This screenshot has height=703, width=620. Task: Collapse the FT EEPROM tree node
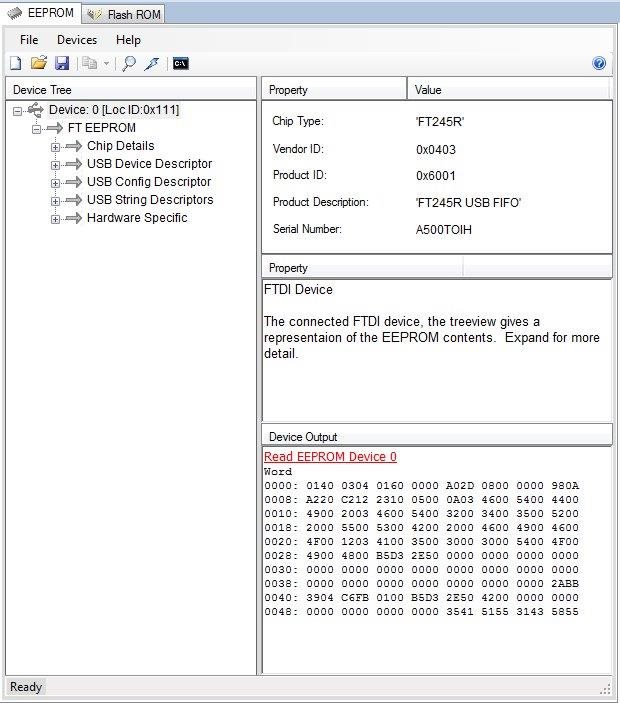pyautogui.click(x=36, y=129)
